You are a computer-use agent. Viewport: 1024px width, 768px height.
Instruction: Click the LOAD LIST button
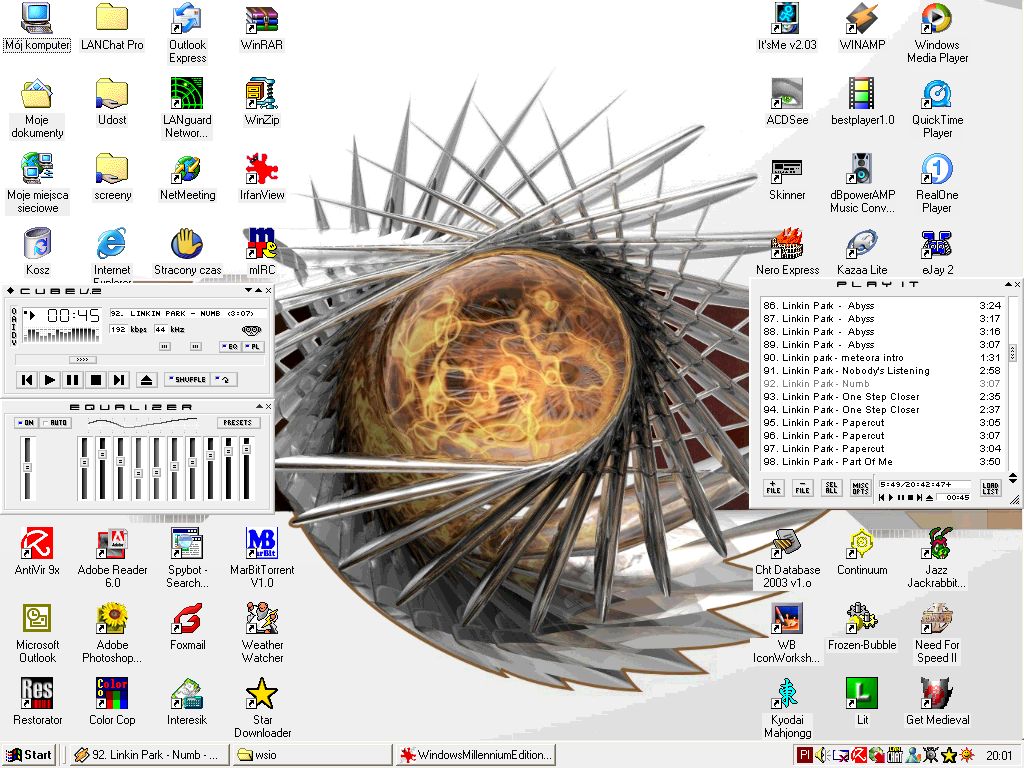click(990, 488)
